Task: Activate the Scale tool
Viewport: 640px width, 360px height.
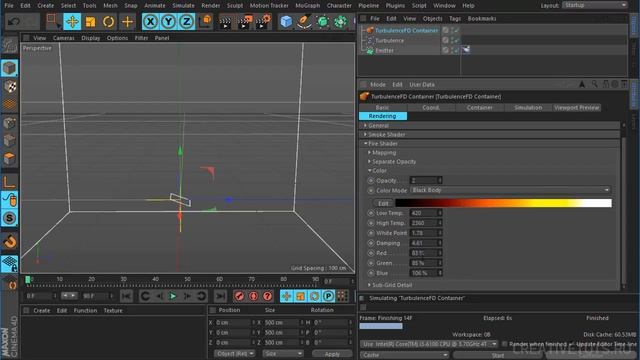Action: [90, 21]
